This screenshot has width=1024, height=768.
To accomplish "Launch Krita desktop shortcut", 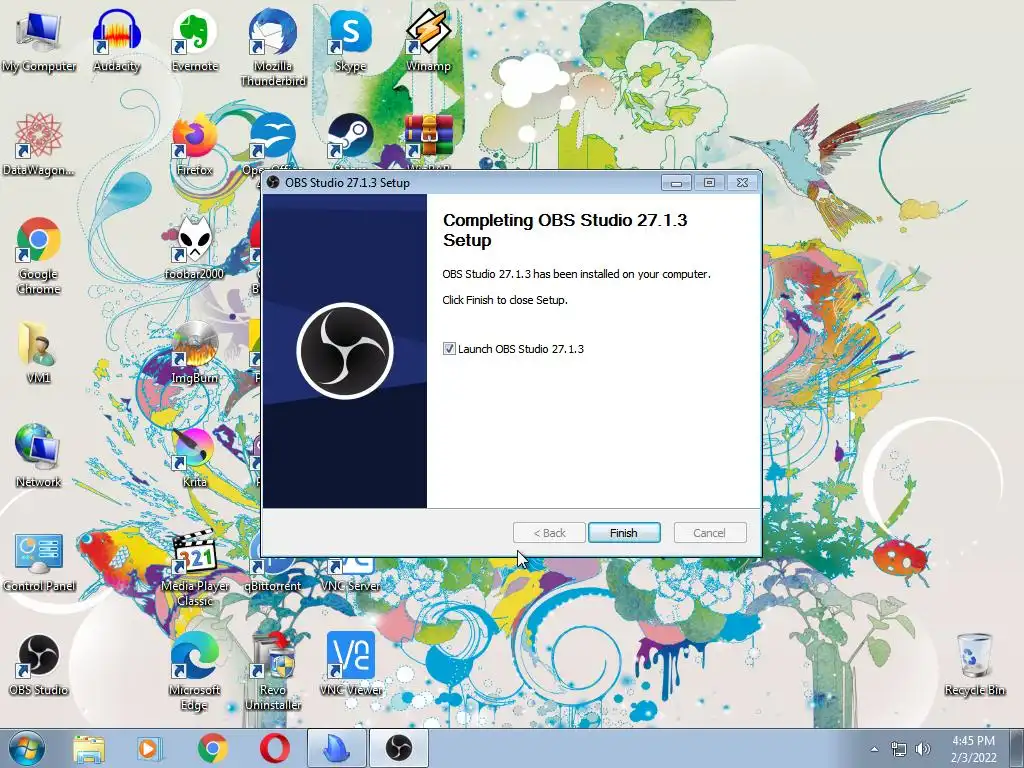I will click(x=194, y=456).
